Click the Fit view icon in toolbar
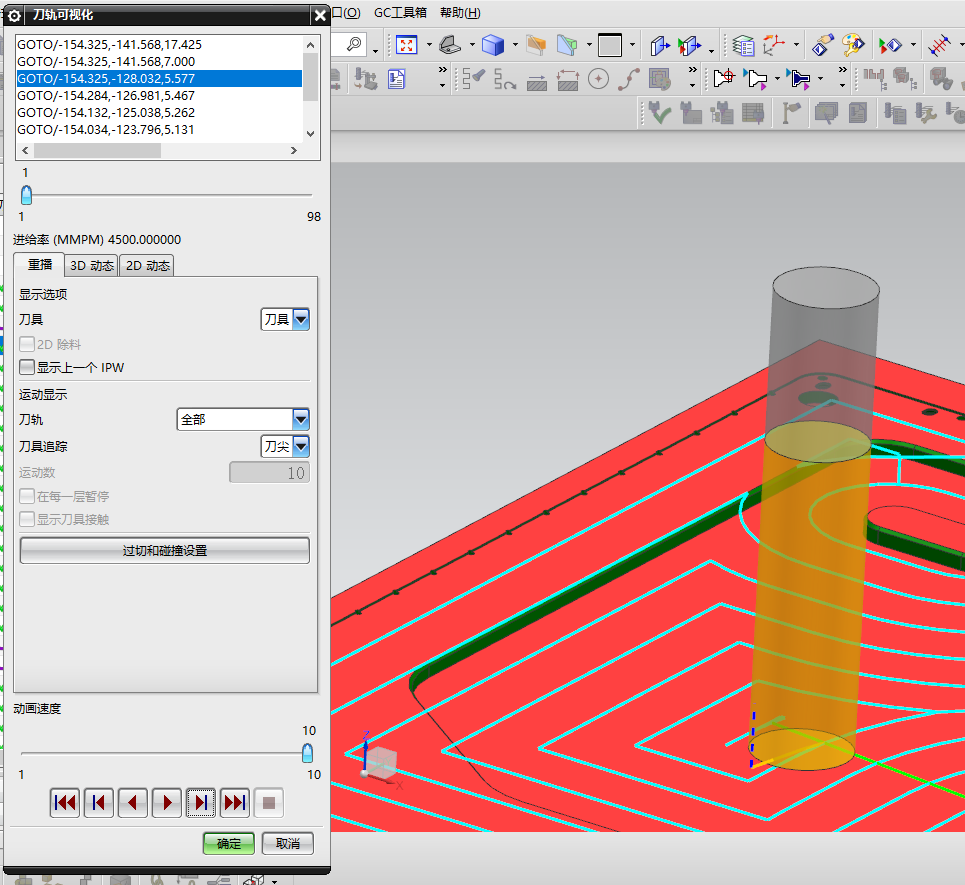The image size is (965, 885). [407, 45]
